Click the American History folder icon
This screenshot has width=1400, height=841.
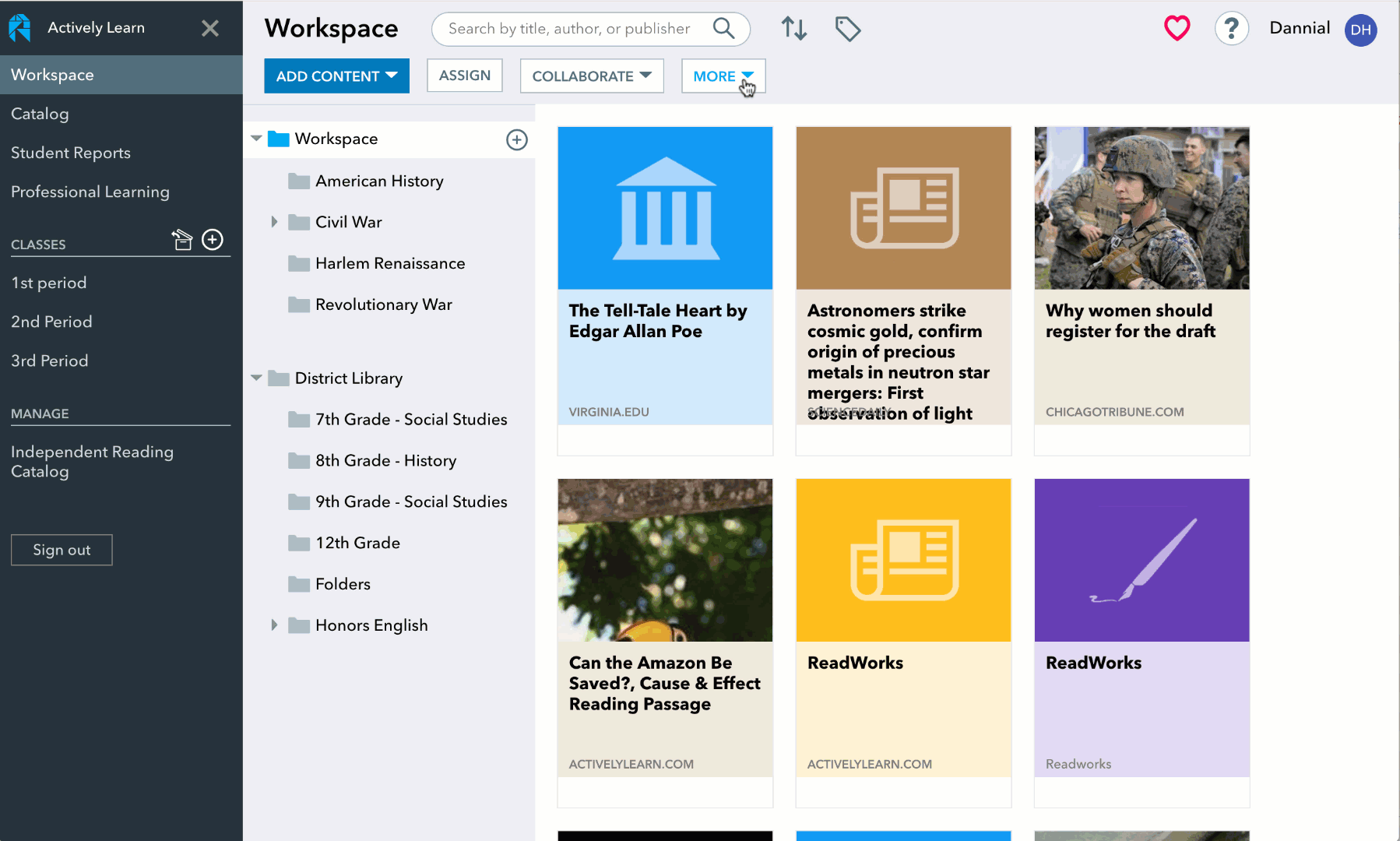click(x=299, y=181)
